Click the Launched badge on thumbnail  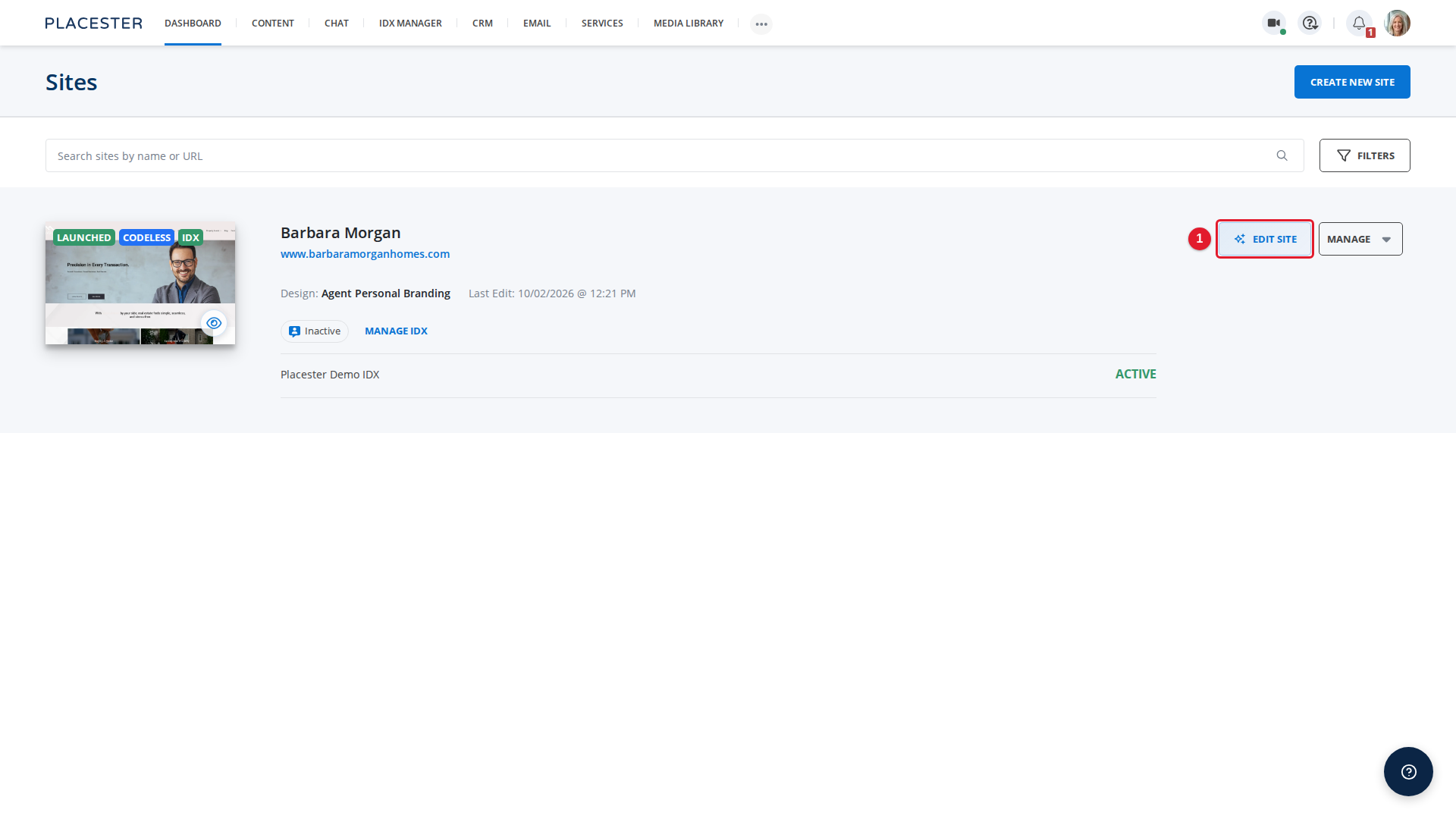point(84,237)
